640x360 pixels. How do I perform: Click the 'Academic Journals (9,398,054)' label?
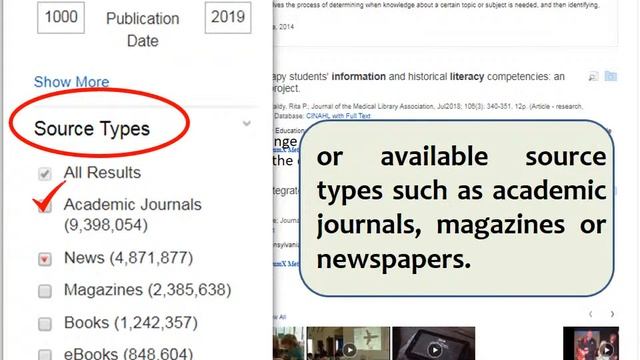coord(133,215)
